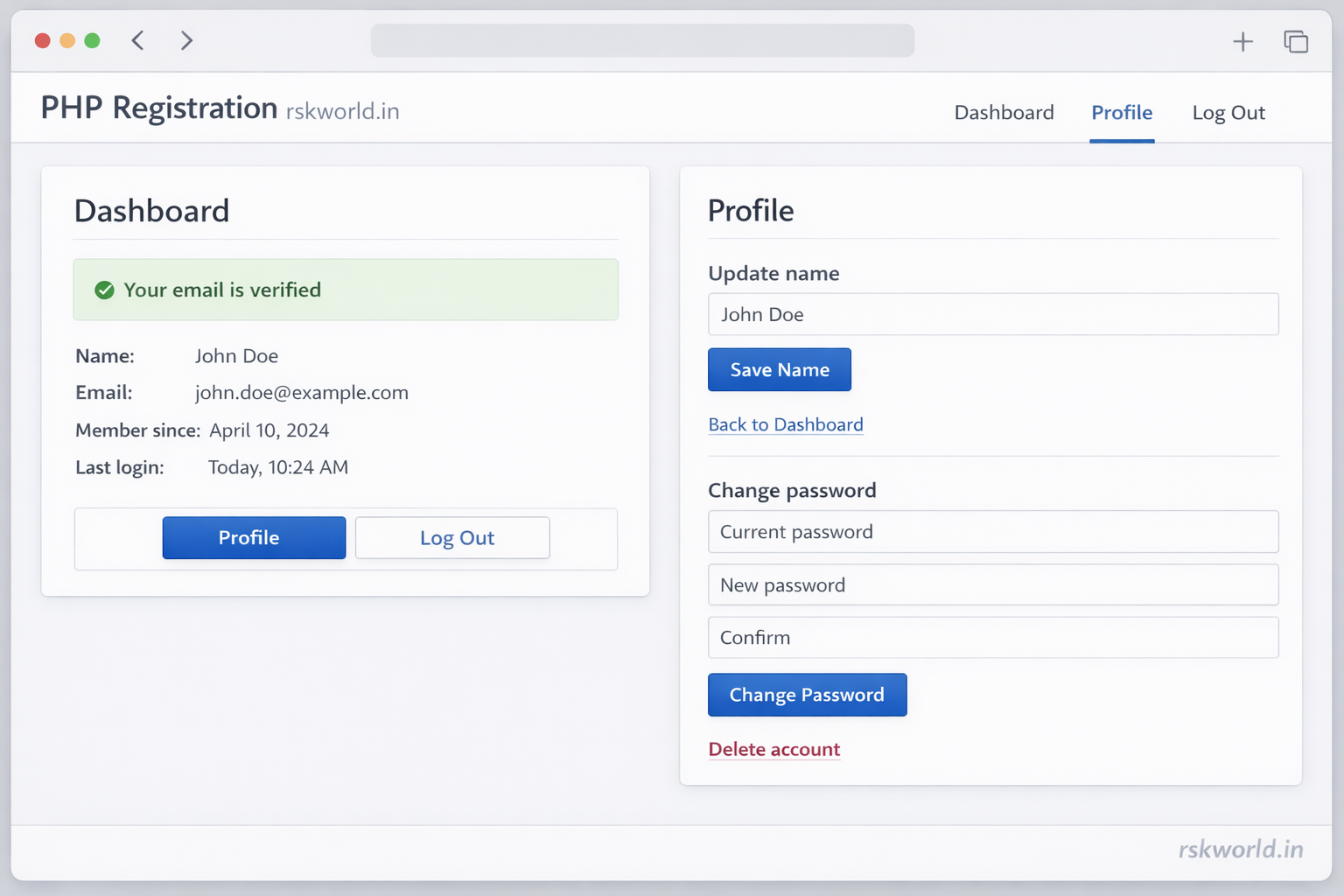Image resolution: width=1344 pixels, height=896 pixels.
Task: Open a new browser tab with the plus icon
Action: pos(1242,41)
